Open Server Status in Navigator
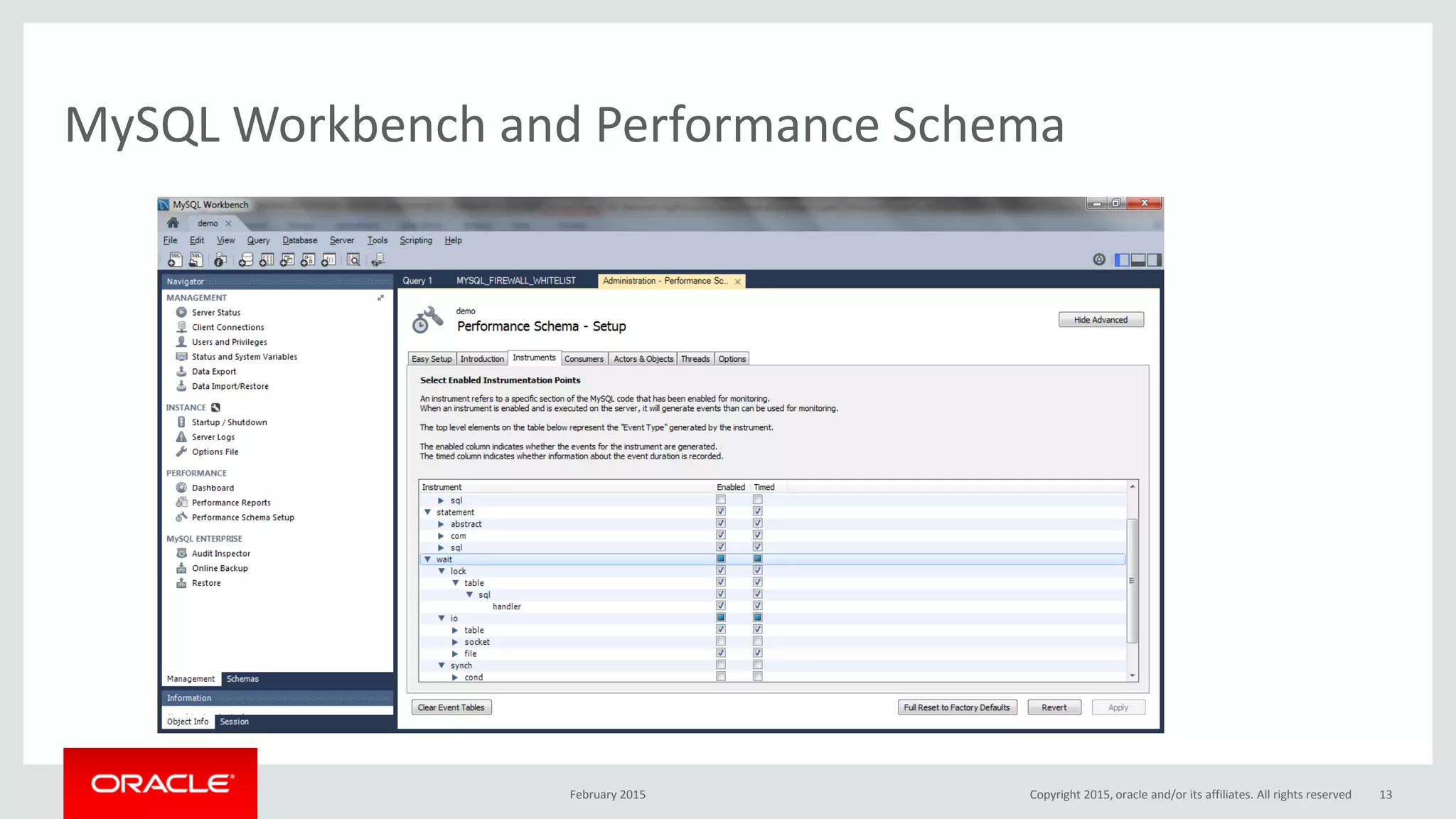The height and width of the screenshot is (819, 1456). [x=216, y=312]
